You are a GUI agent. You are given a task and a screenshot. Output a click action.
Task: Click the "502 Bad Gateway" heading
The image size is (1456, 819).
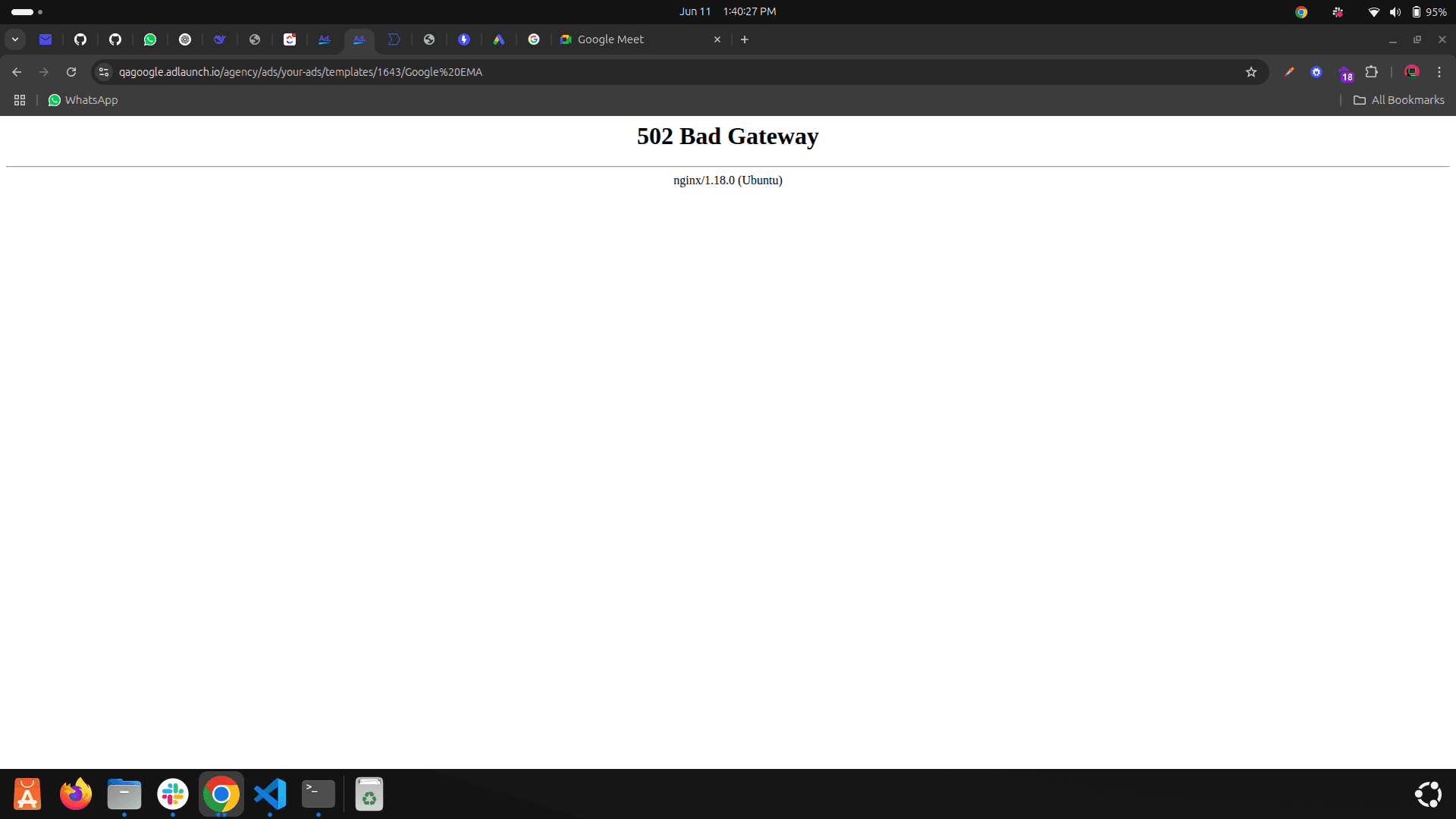pos(728,136)
